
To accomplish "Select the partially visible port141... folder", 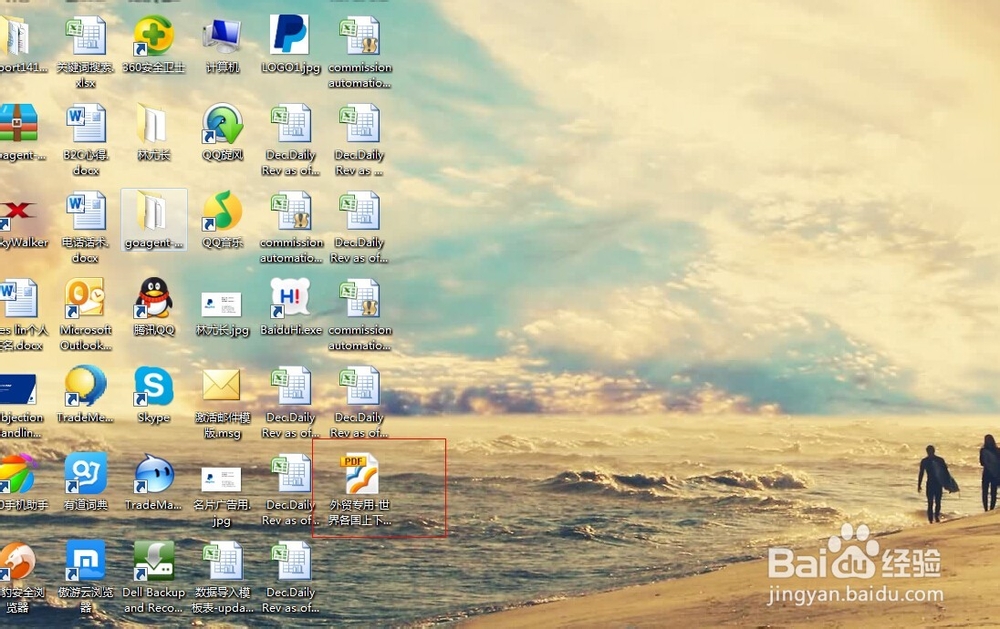I will [15, 36].
